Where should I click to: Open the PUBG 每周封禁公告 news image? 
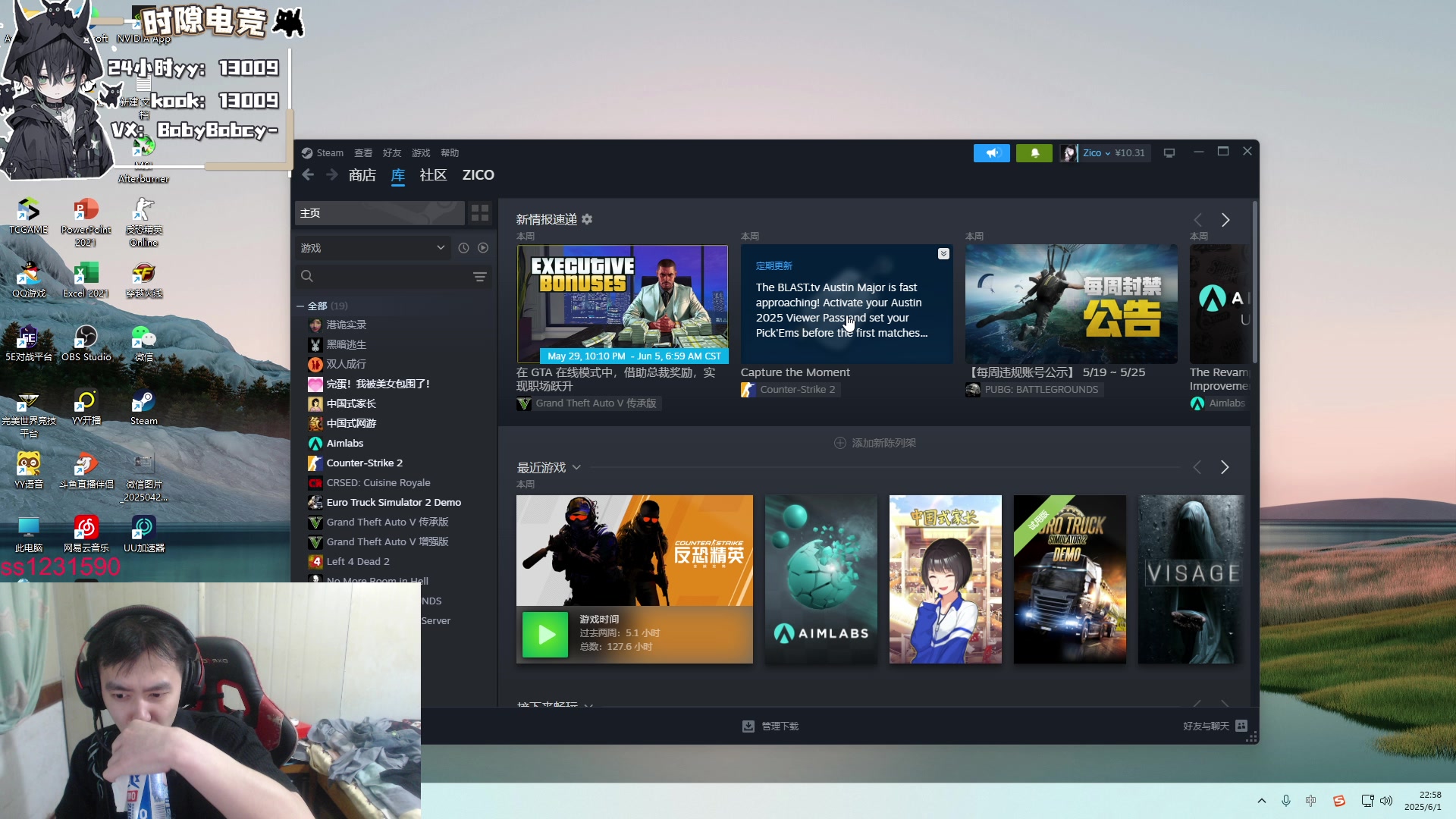point(1071,304)
